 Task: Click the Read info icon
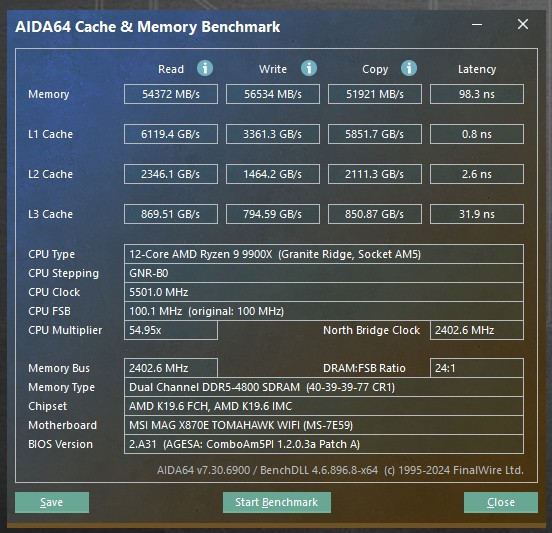click(x=205, y=68)
